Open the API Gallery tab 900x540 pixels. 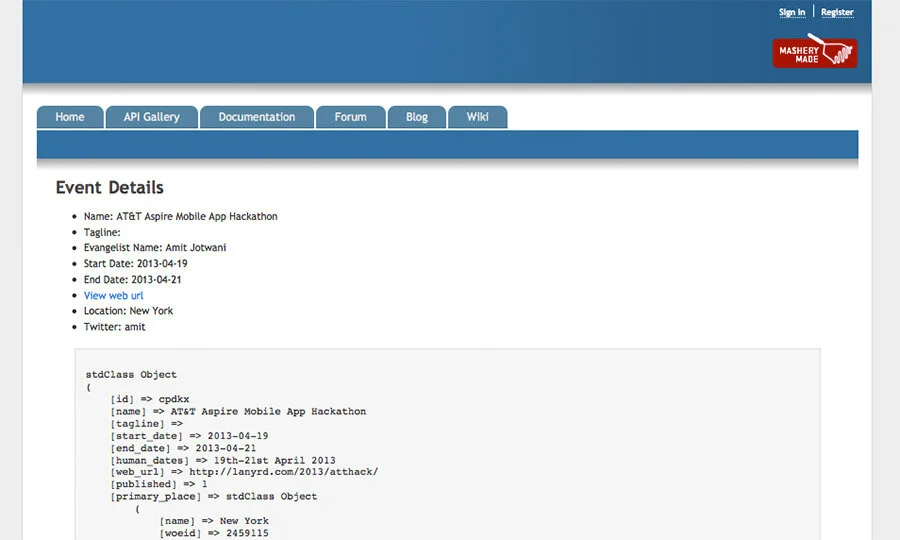click(152, 117)
